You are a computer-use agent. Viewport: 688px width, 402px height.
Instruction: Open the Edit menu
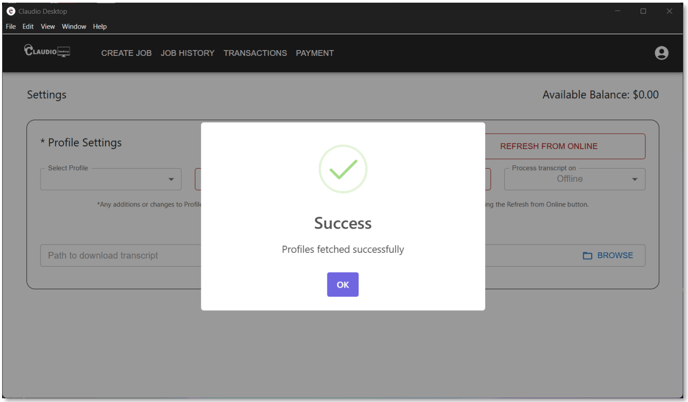28,27
